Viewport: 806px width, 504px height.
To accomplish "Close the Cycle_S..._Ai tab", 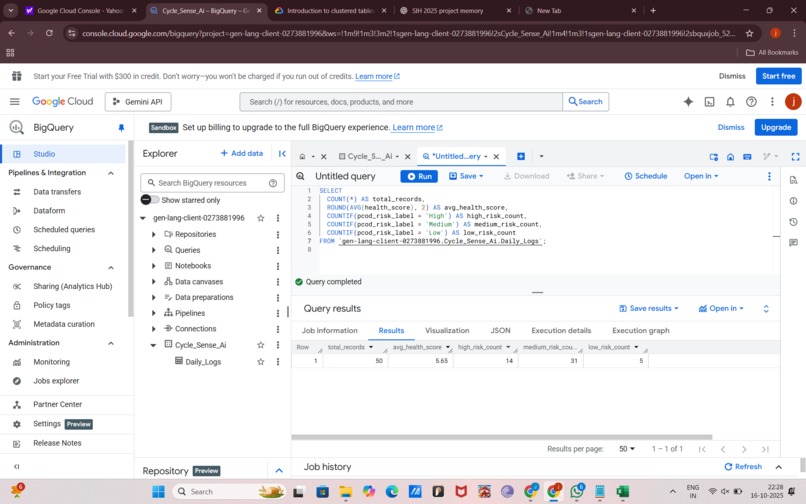I will [x=408, y=157].
